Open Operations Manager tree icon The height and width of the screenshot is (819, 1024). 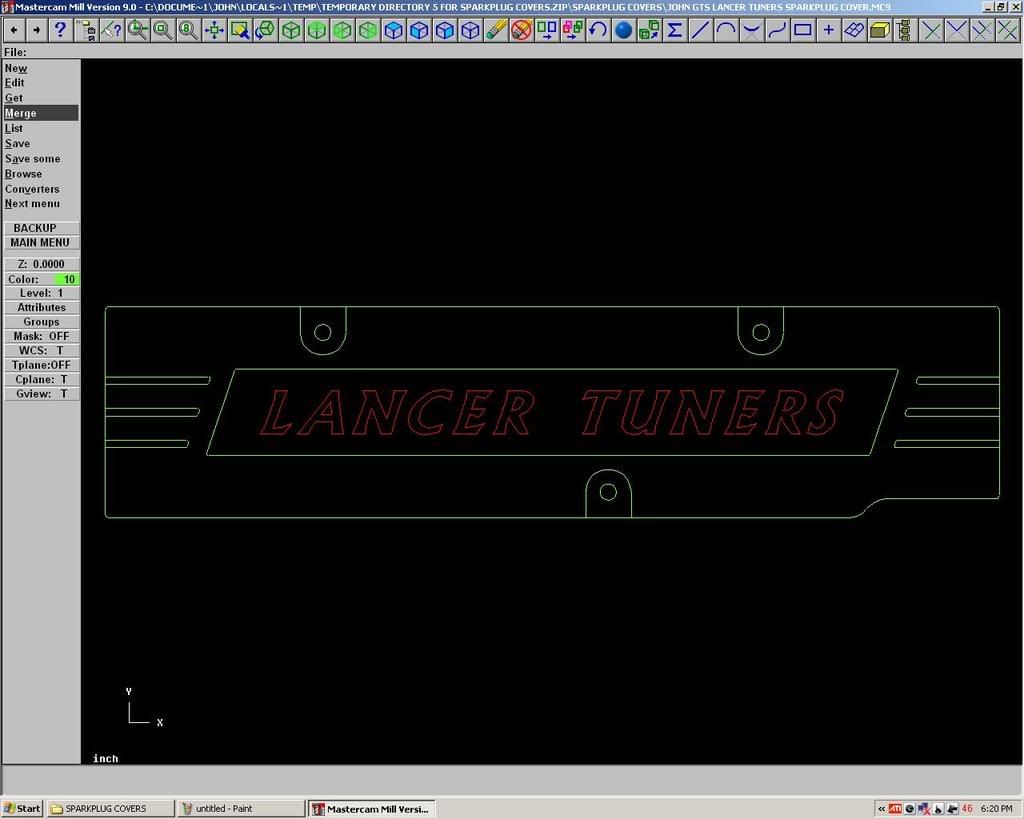pyautogui.click(x=905, y=30)
